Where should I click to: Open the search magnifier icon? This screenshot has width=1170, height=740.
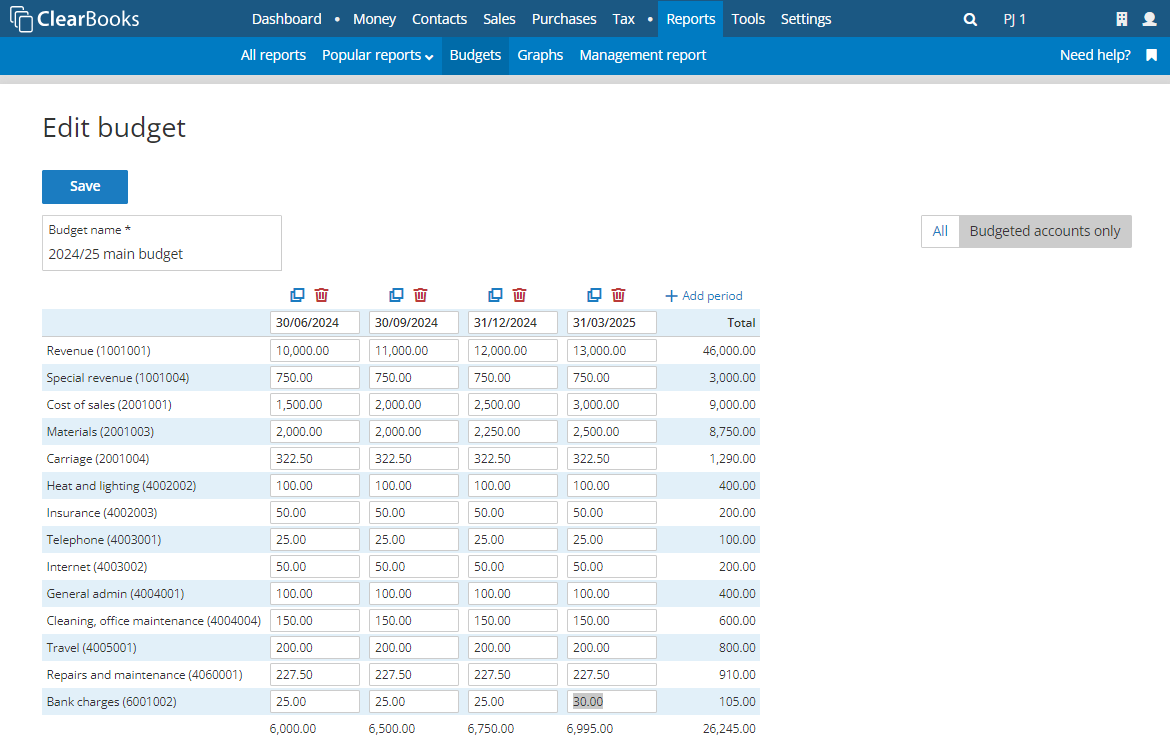pos(970,19)
